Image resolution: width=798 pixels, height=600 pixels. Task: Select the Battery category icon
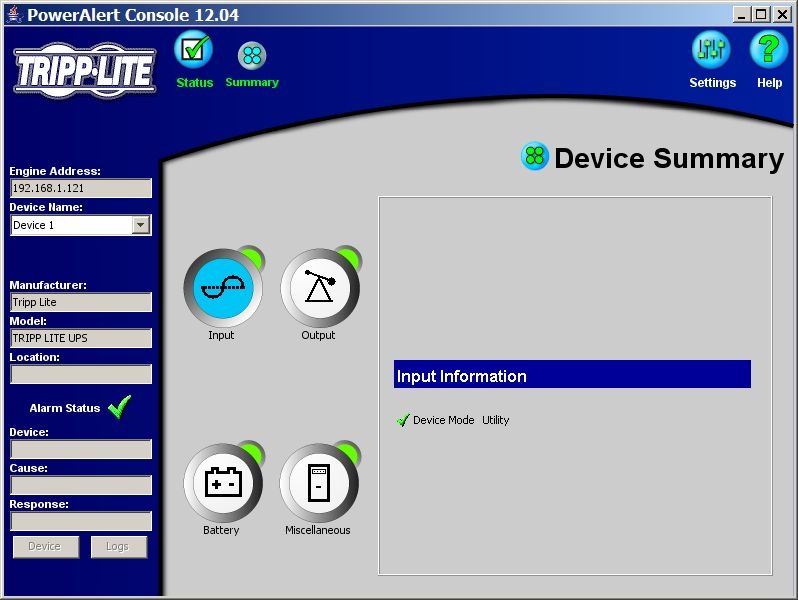click(223, 482)
